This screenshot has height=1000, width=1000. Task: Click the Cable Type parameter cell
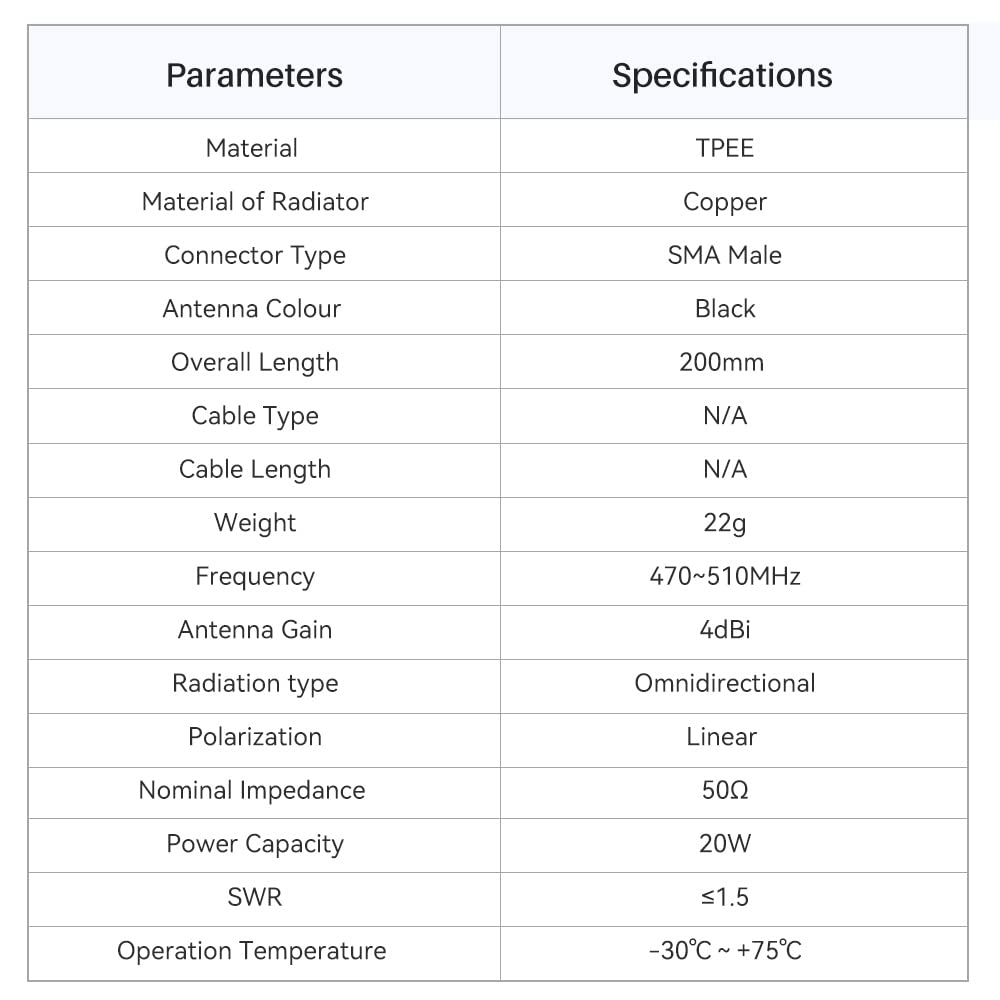(x=264, y=416)
